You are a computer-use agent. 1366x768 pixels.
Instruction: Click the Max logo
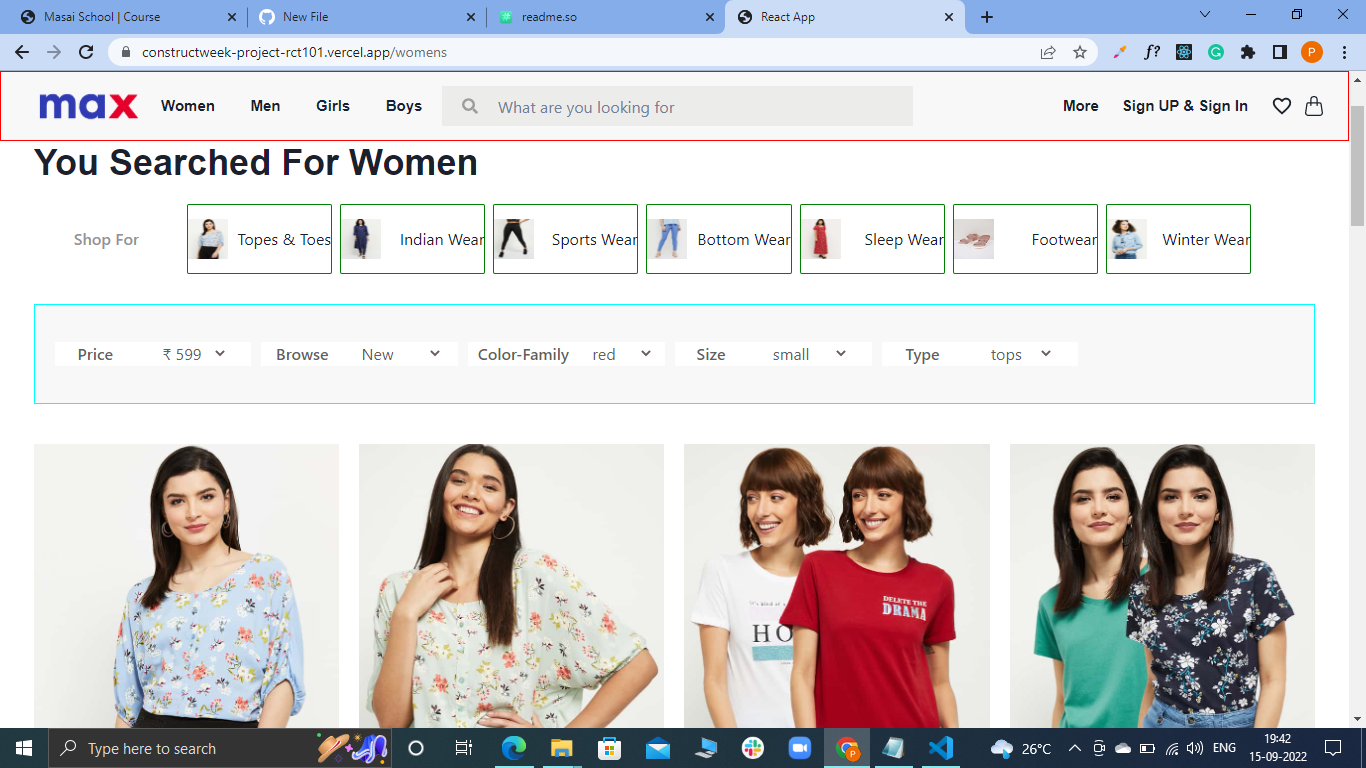[x=87, y=106]
